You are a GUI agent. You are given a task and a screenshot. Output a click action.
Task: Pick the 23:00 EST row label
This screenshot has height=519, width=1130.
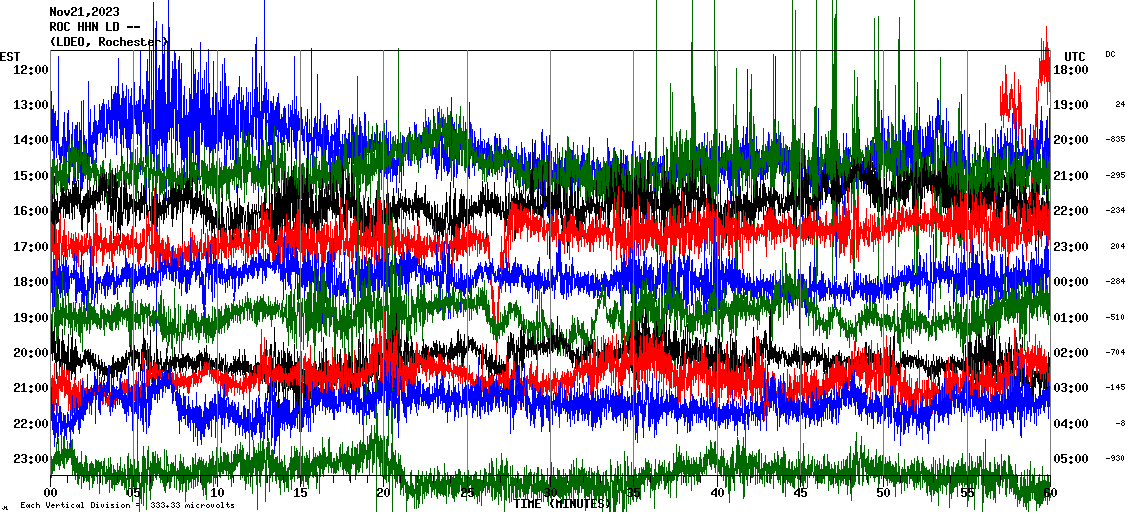click(32, 459)
